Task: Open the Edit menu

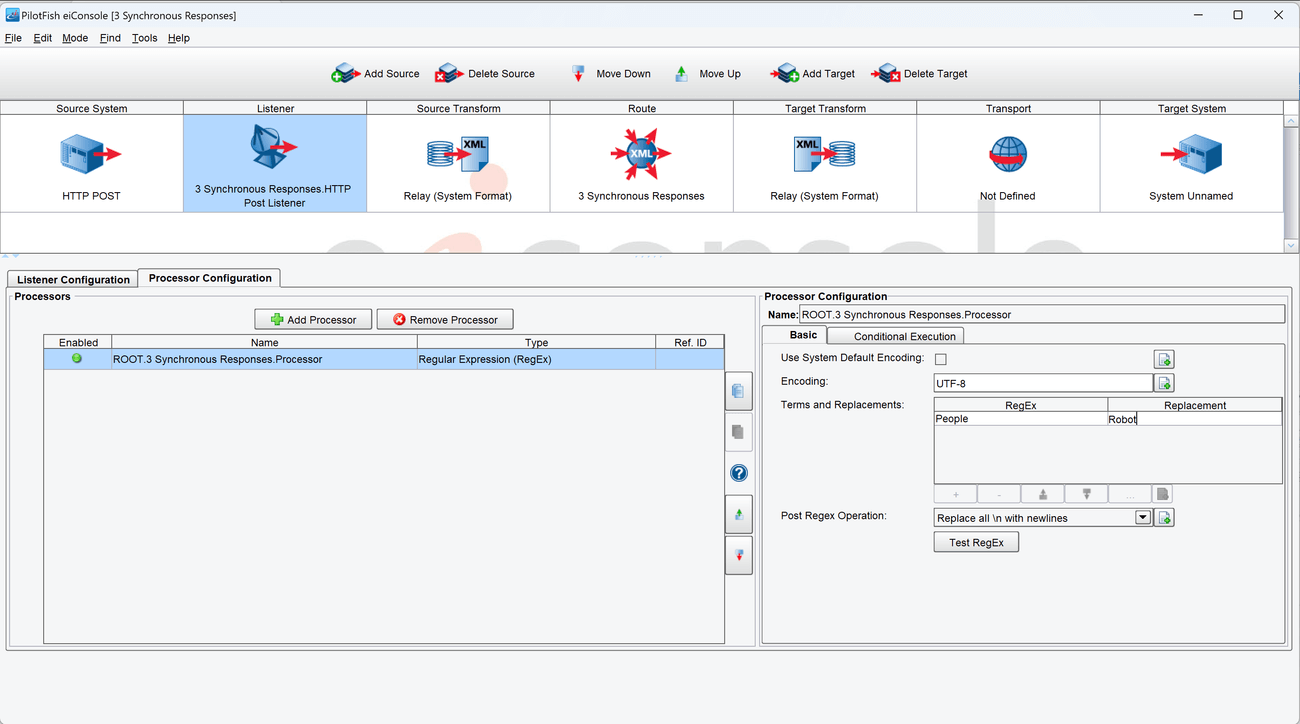Action: pos(42,38)
